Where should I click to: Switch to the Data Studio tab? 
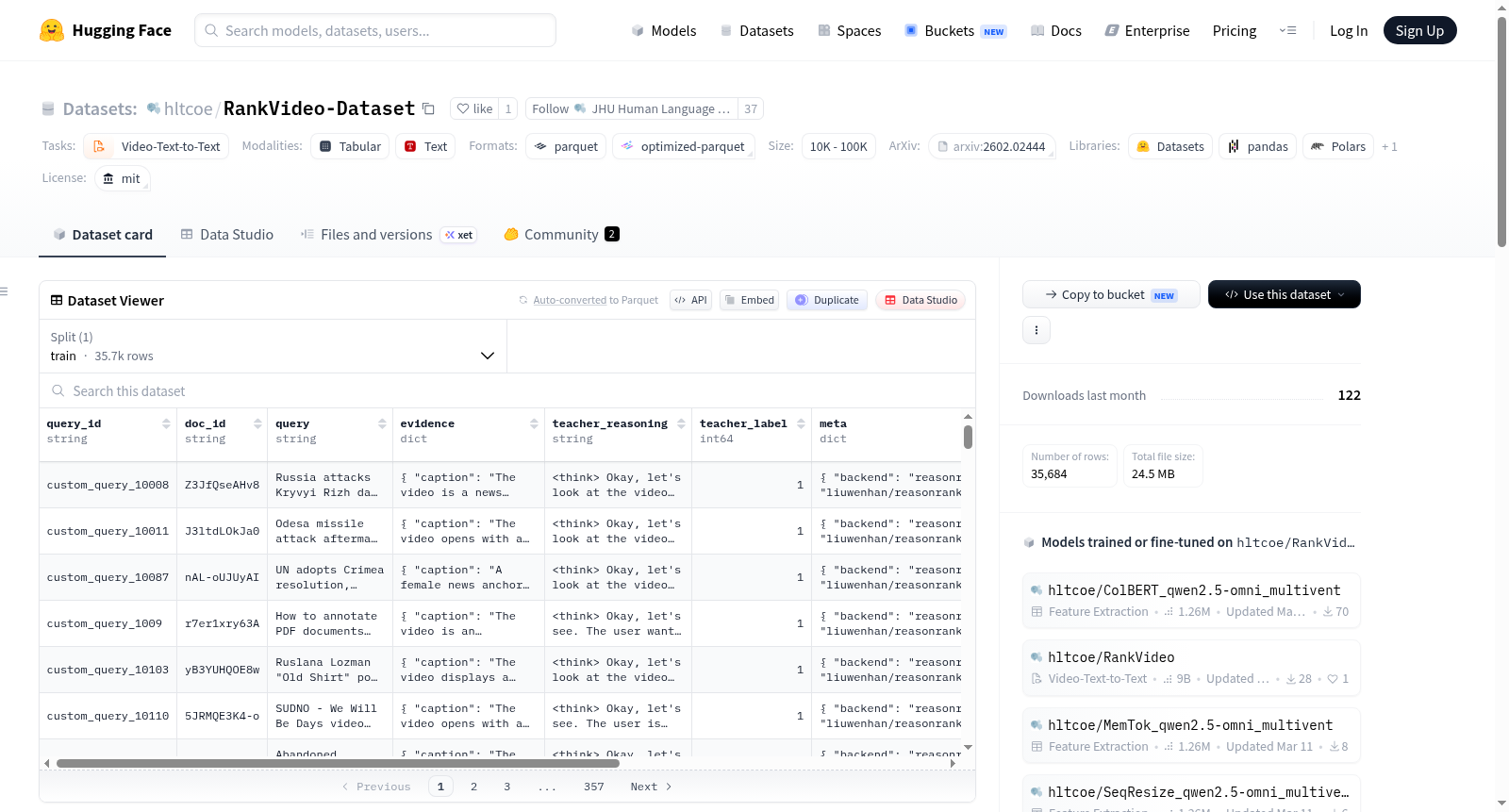227,234
